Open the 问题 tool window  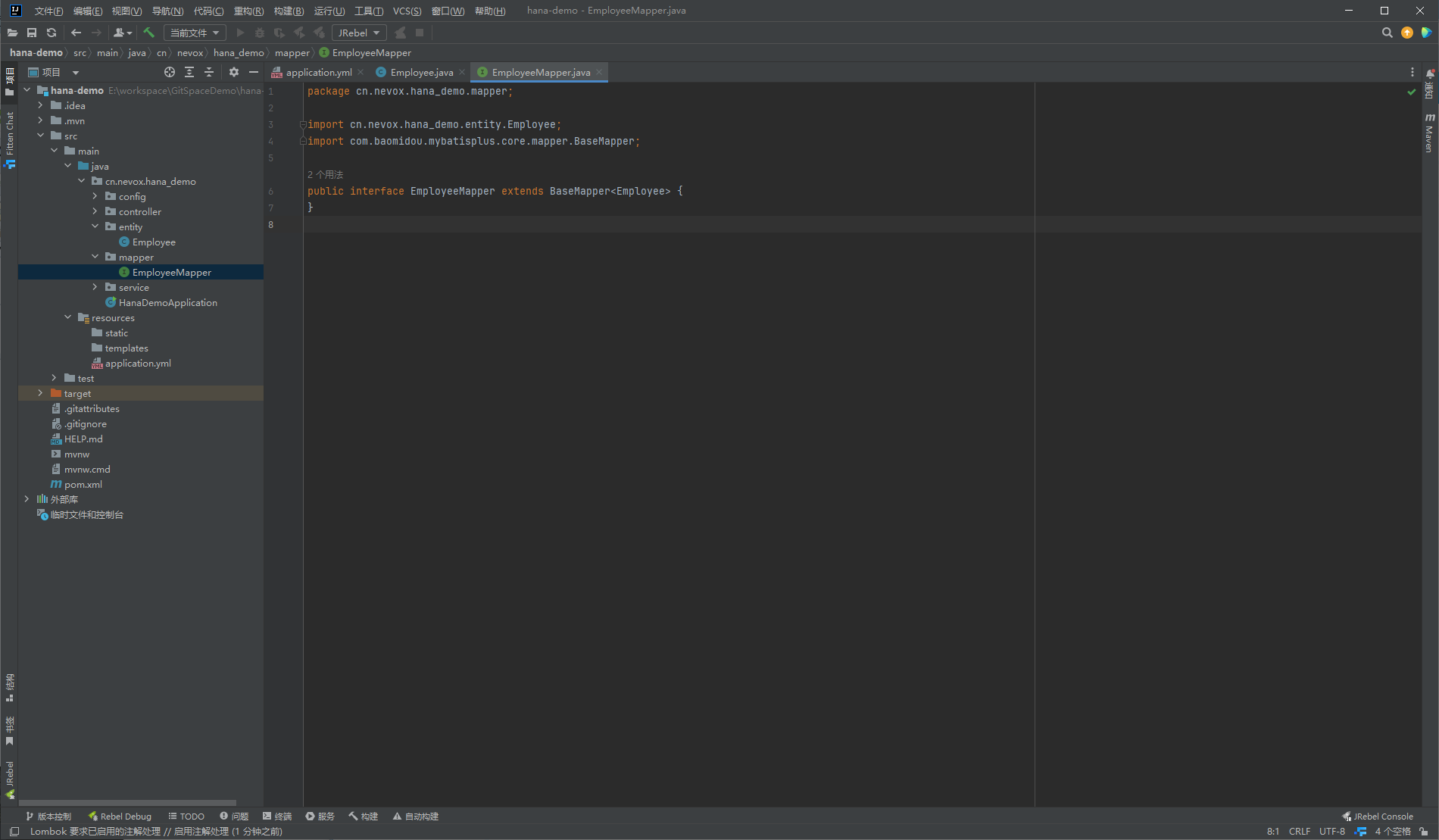coord(234,816)
